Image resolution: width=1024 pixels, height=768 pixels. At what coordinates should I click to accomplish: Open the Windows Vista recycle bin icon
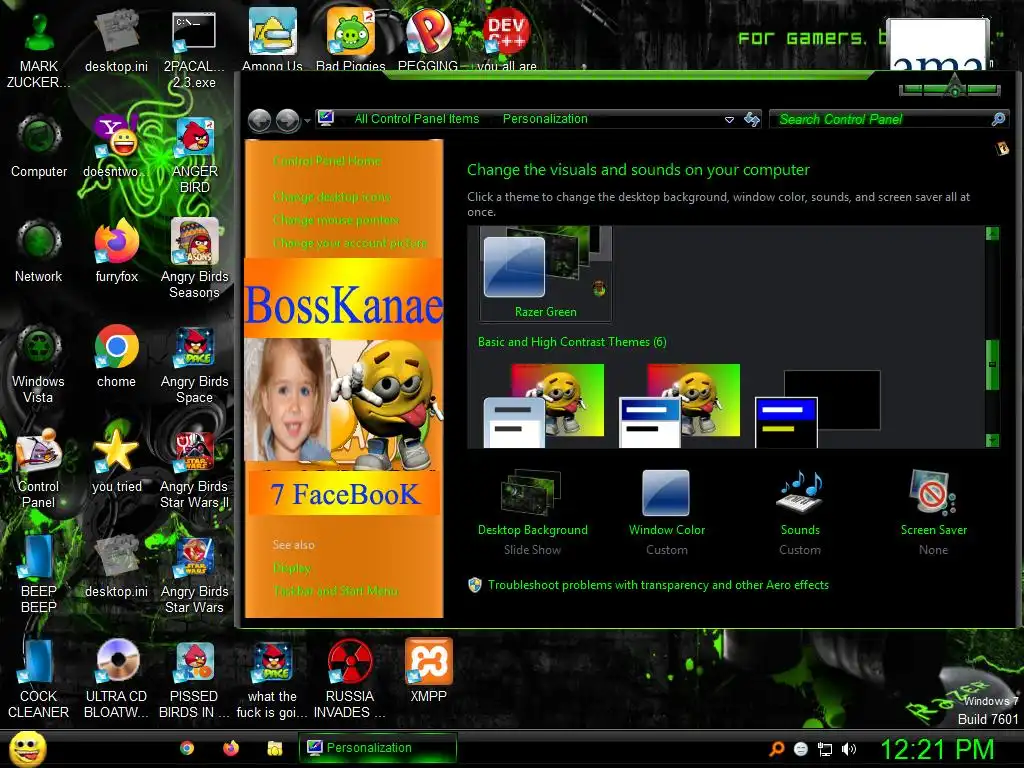click(39, 364)
